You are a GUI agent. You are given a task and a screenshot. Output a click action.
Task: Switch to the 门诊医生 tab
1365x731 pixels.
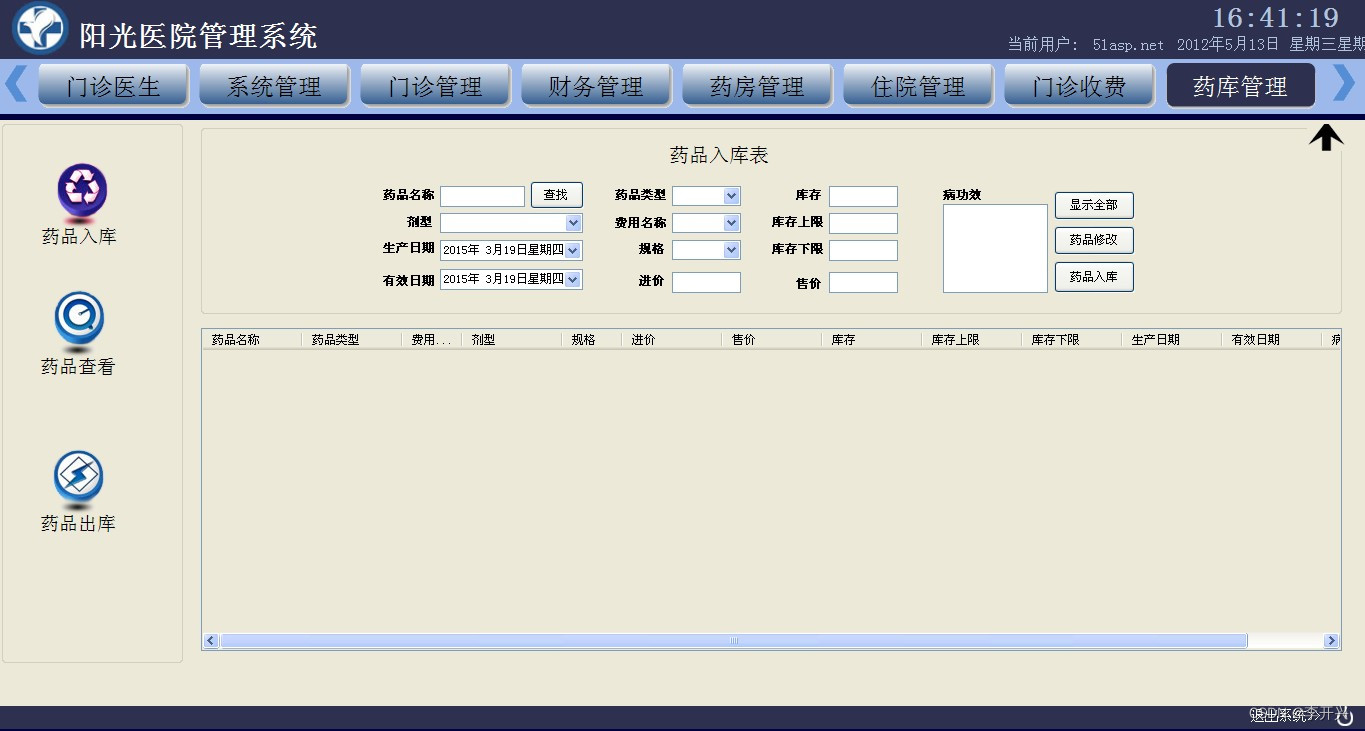pos(113,86)
